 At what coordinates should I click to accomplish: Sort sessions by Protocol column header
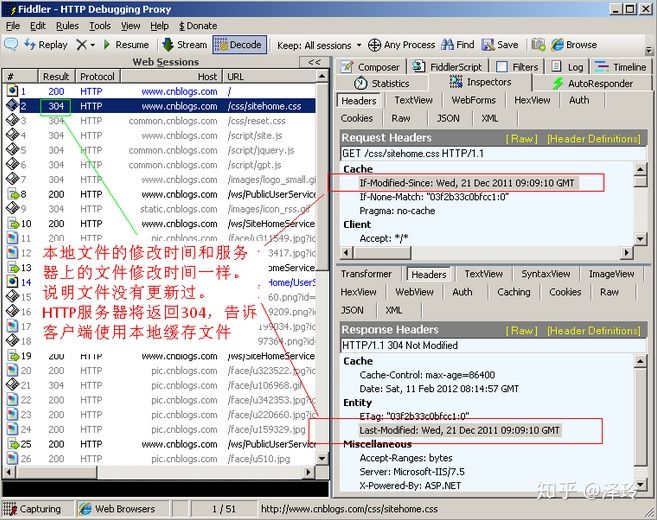98,77
